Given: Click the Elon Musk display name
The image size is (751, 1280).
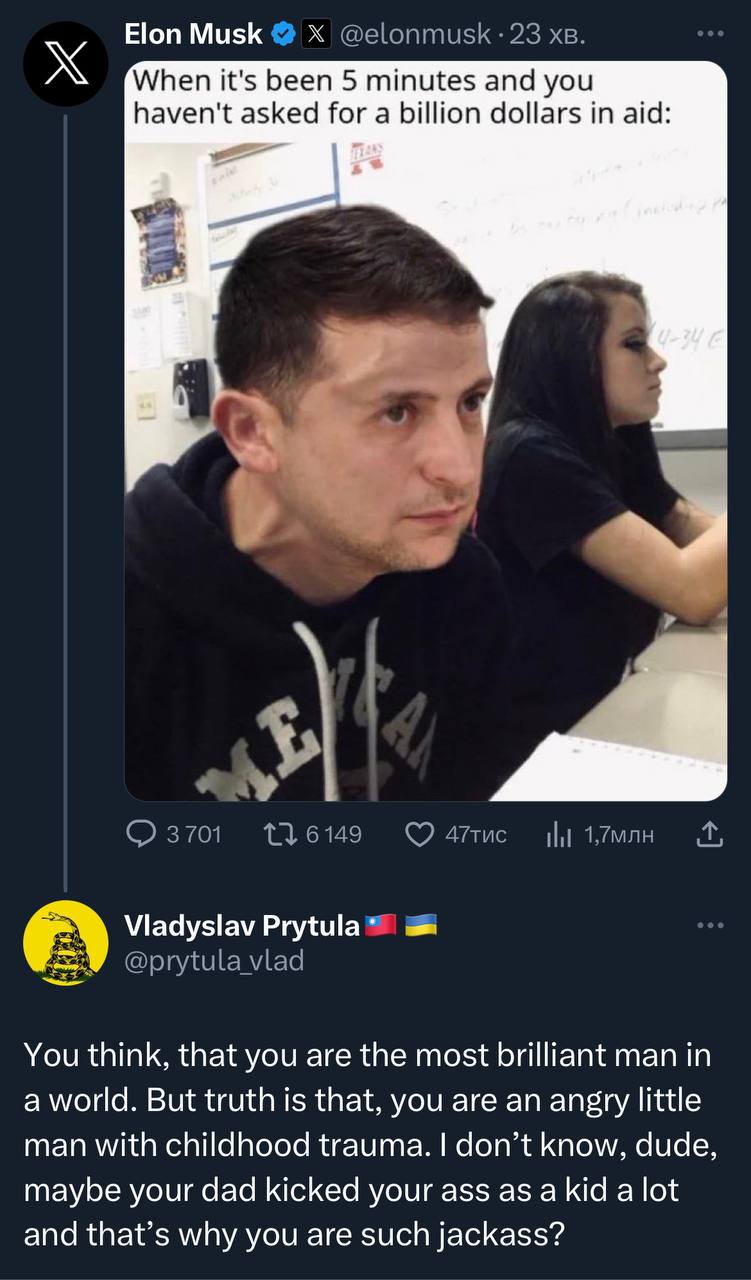Looking at the screenshot, I should (x=193, y=35).
